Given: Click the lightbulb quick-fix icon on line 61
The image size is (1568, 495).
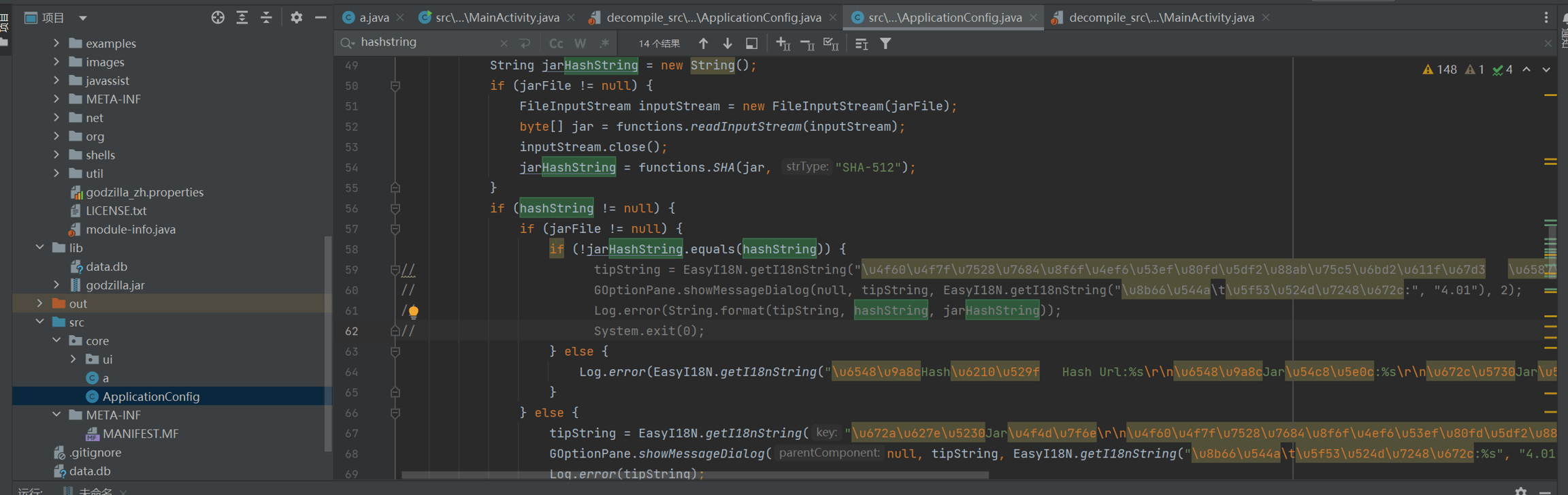Looking at the screenshot, I should tap(413, 312).
